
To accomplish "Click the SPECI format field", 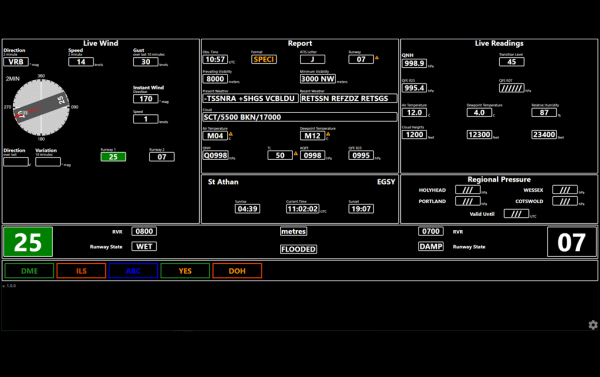I will (264, 59).
